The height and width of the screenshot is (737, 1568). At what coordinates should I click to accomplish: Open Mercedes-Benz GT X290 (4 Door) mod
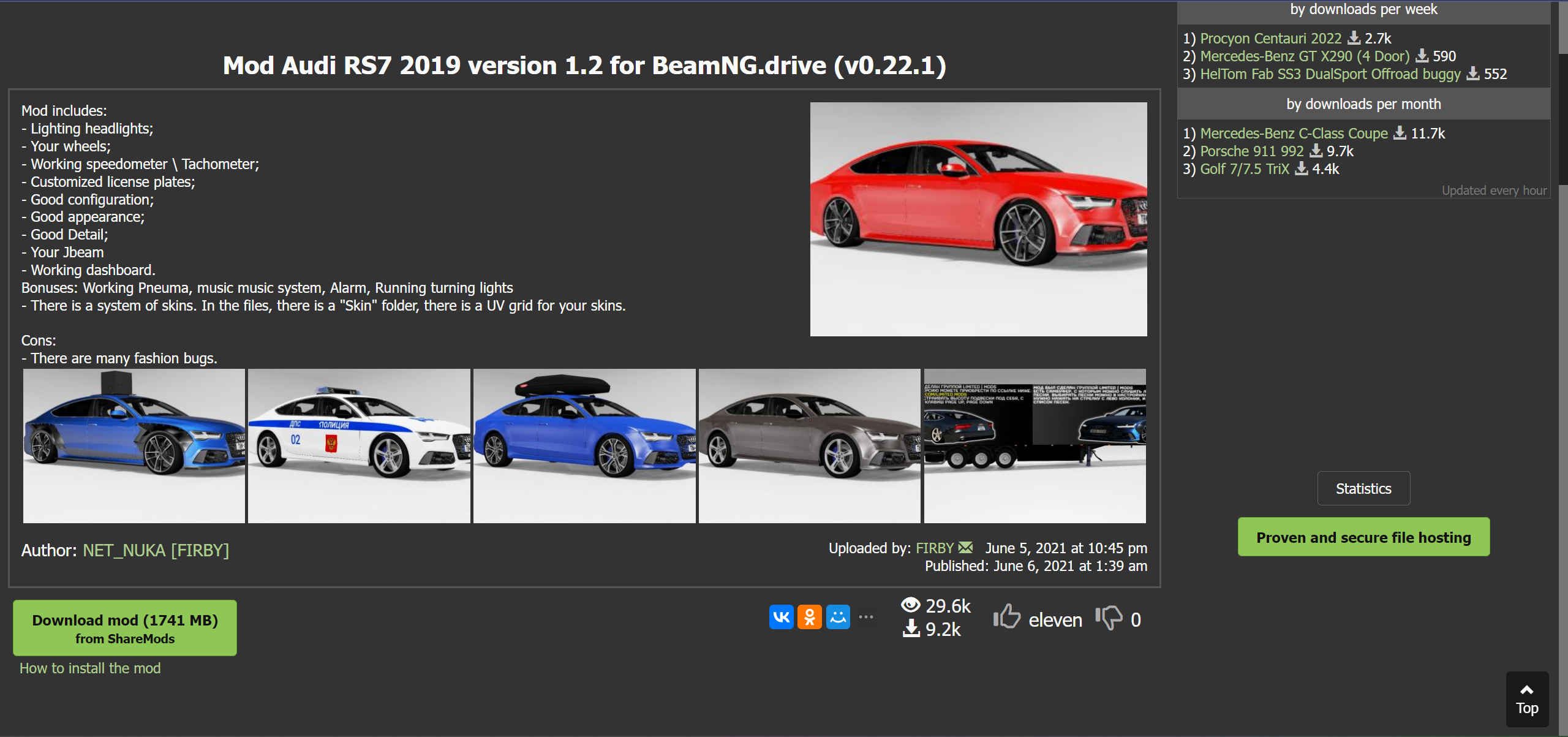tap(1305, 56)
